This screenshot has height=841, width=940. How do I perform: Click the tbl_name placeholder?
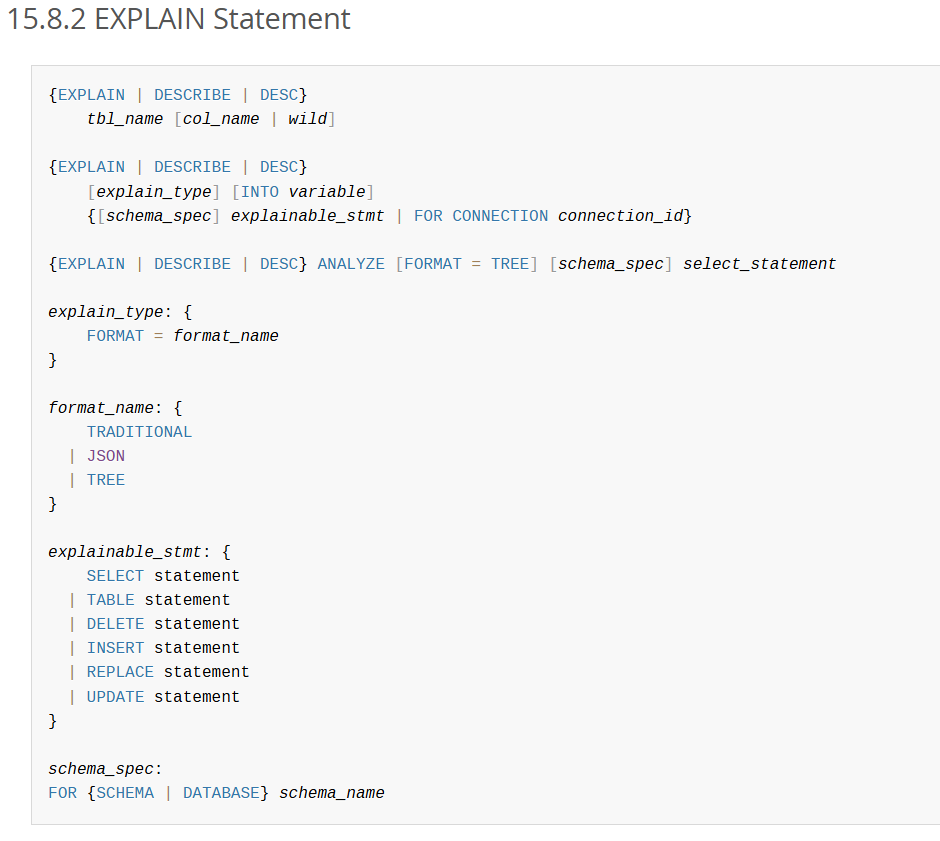click(125, 119)
